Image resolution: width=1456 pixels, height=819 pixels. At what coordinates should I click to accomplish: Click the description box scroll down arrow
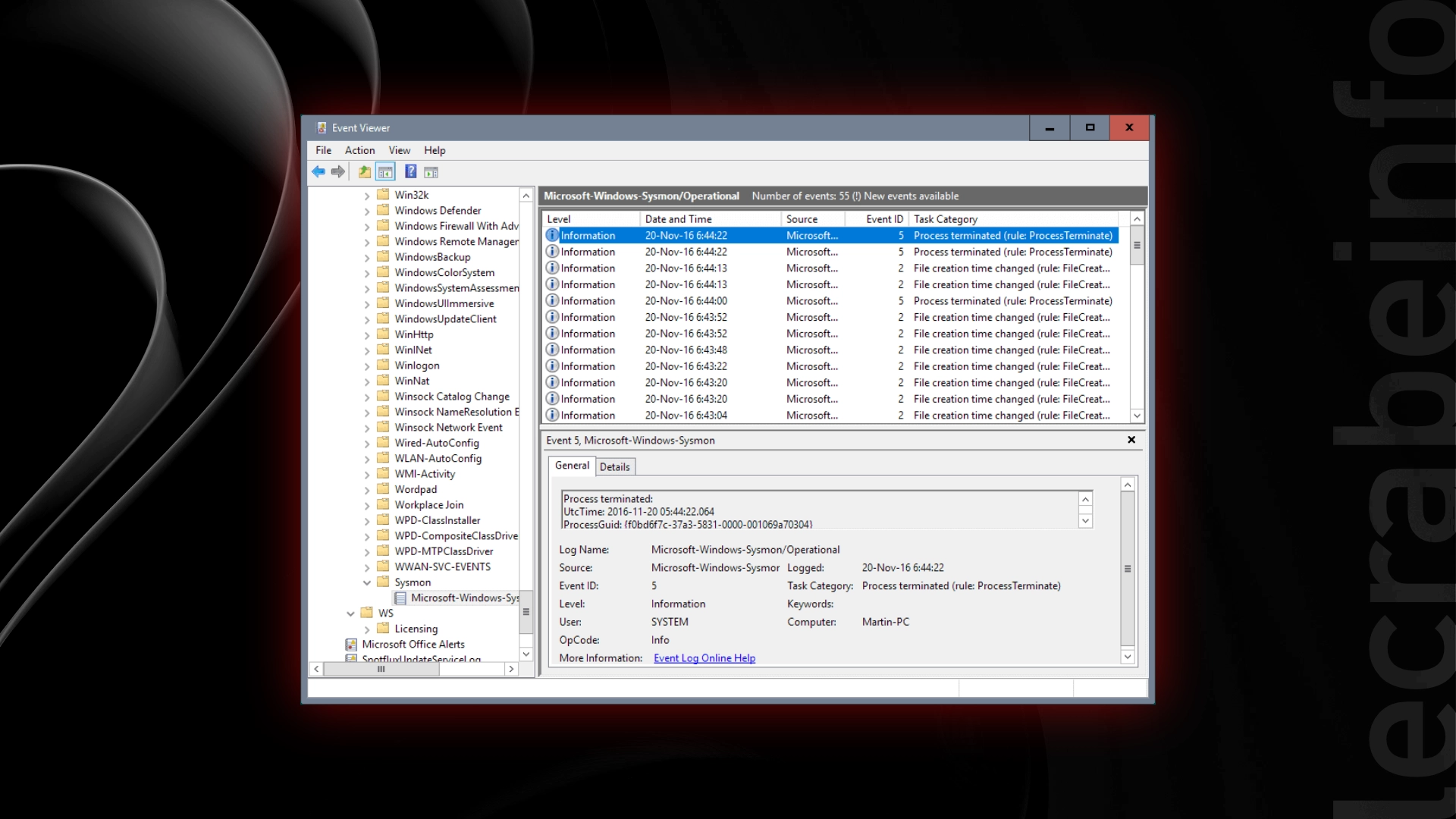(1085, 521)
